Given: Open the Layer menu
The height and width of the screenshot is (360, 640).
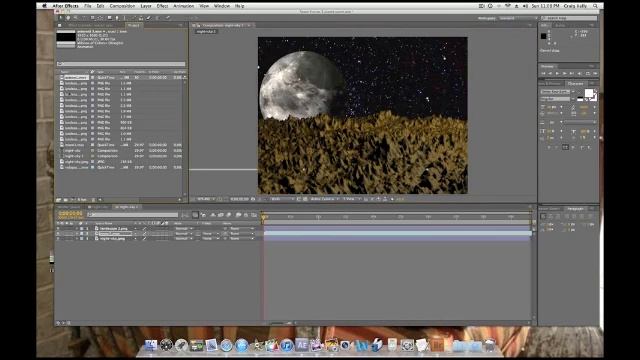Looking at the screenshot, I should pos(146,6).
